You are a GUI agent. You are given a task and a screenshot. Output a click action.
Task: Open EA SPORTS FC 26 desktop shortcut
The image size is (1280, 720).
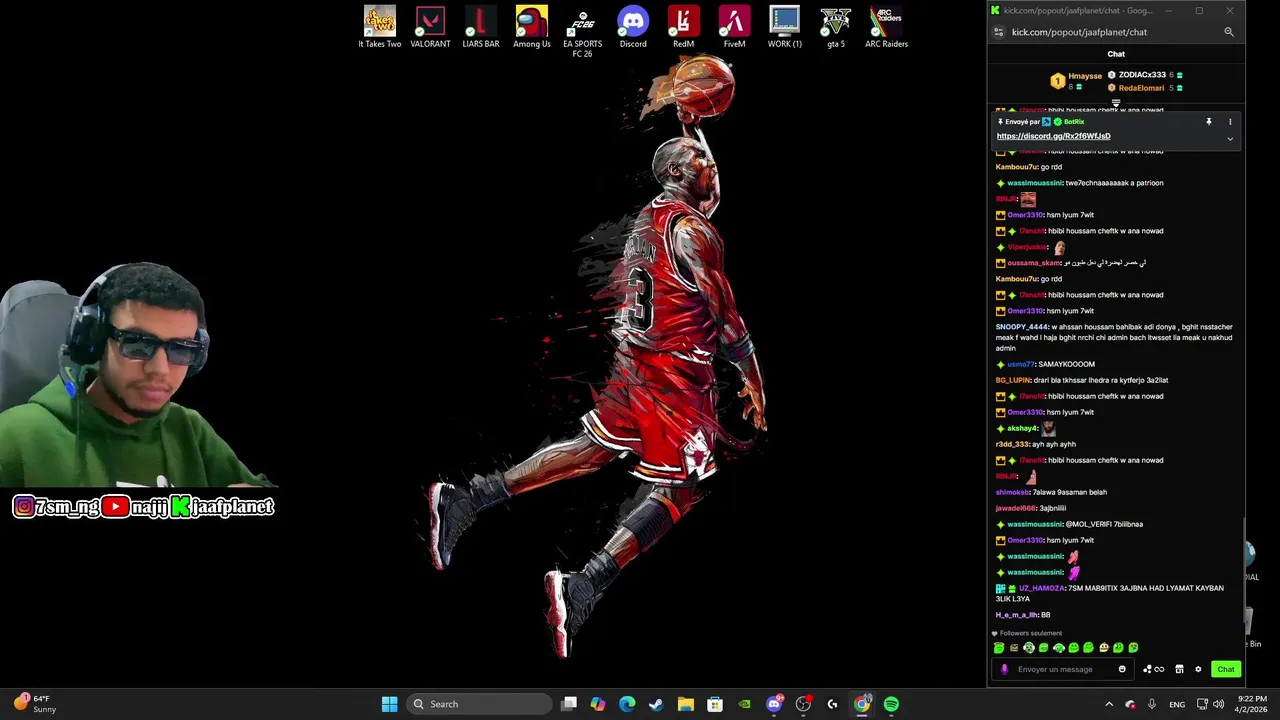tap(582, 32)
